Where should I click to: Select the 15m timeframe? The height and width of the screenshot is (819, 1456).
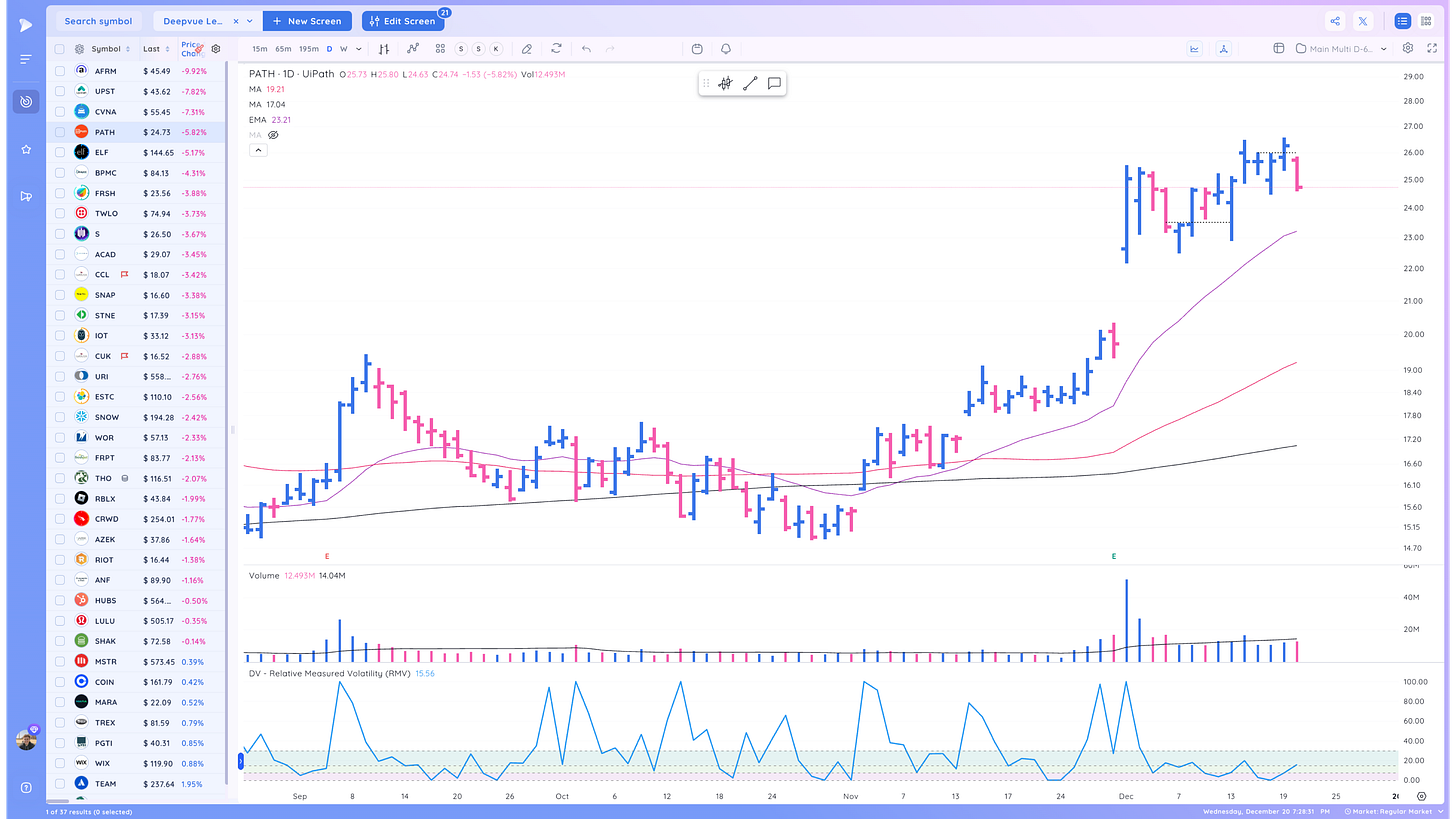coord(259,48)
